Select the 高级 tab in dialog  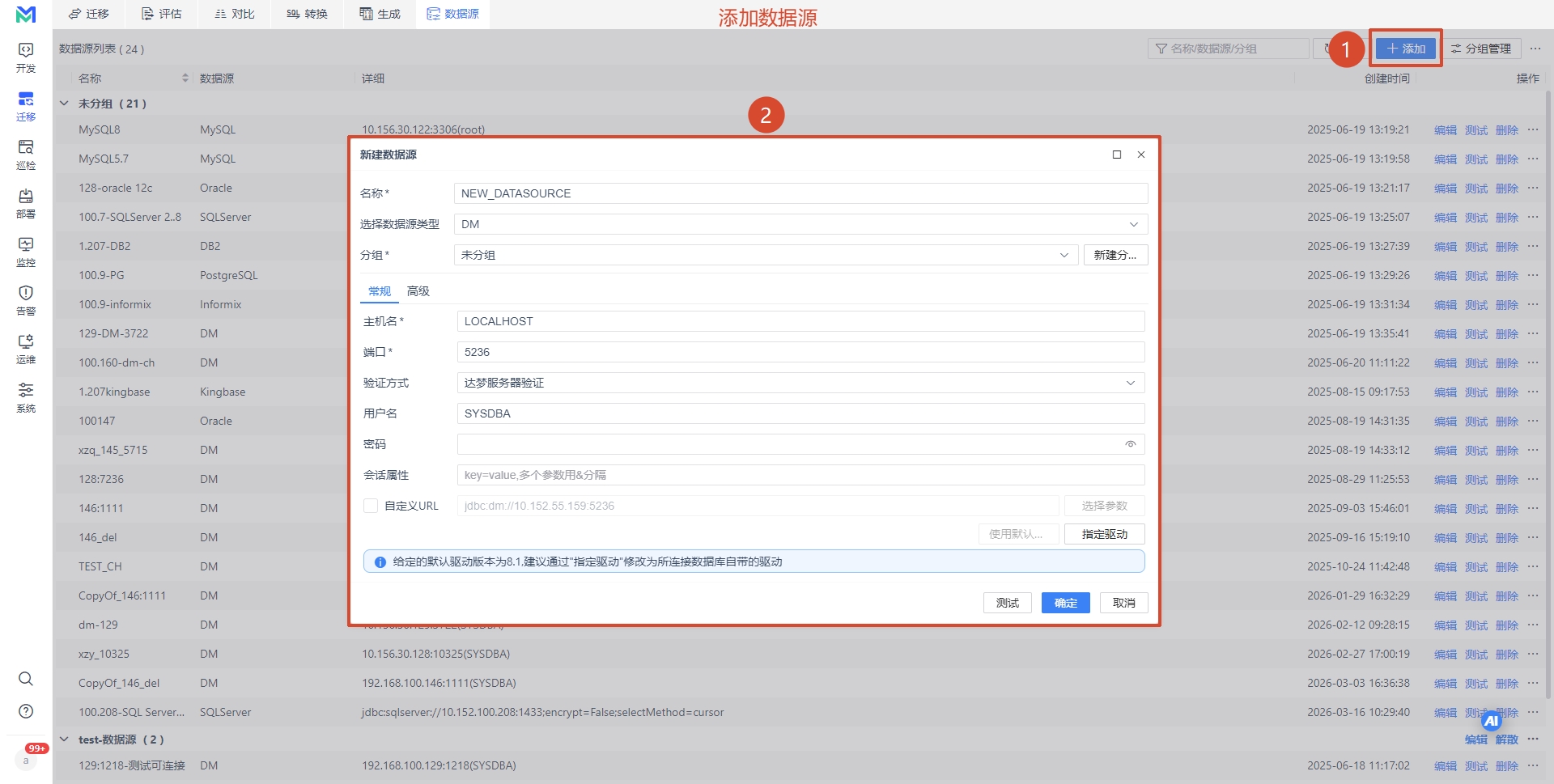(418, 291)
